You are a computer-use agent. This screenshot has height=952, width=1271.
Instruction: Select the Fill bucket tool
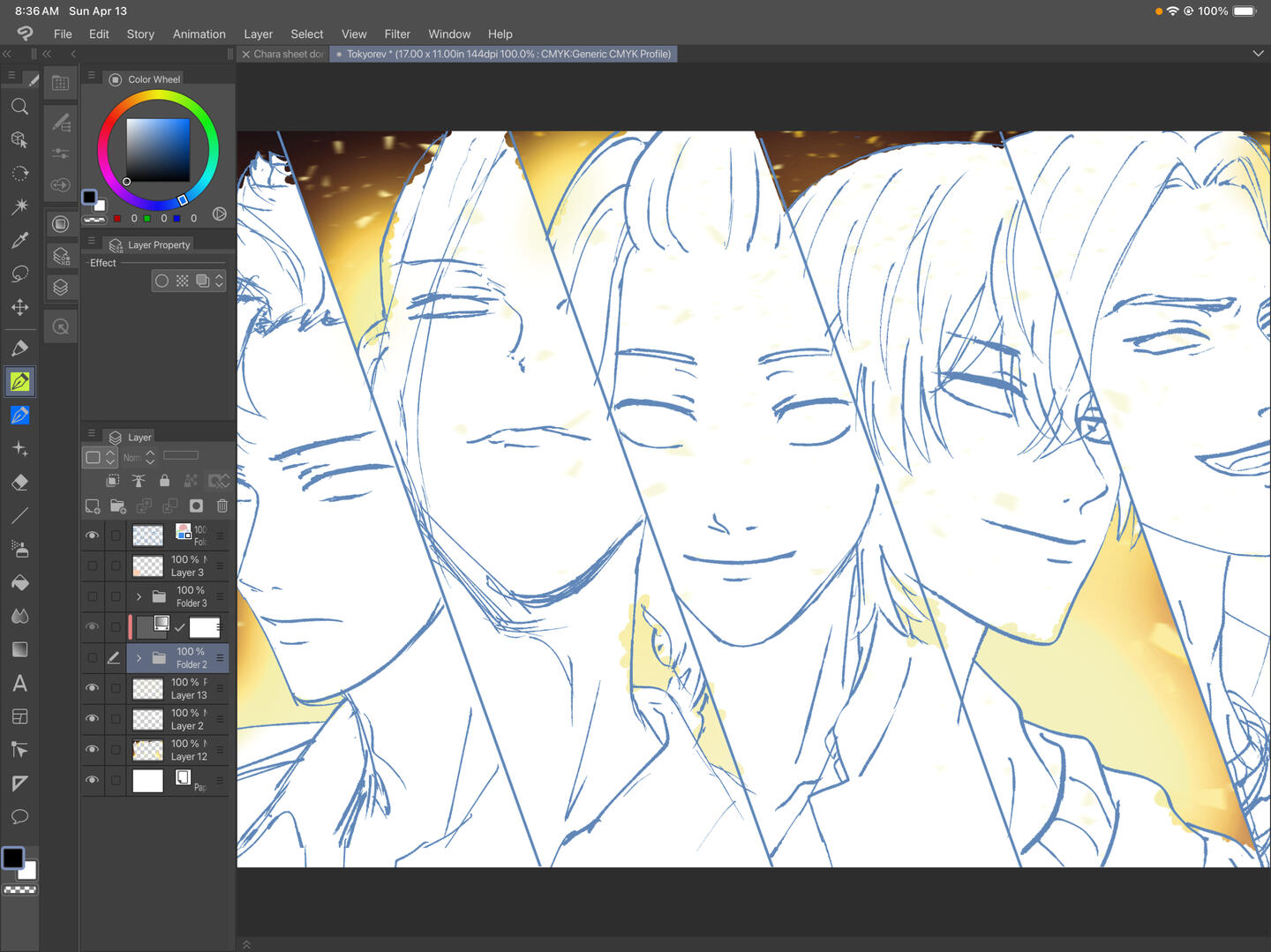click(x=19, y=582)
